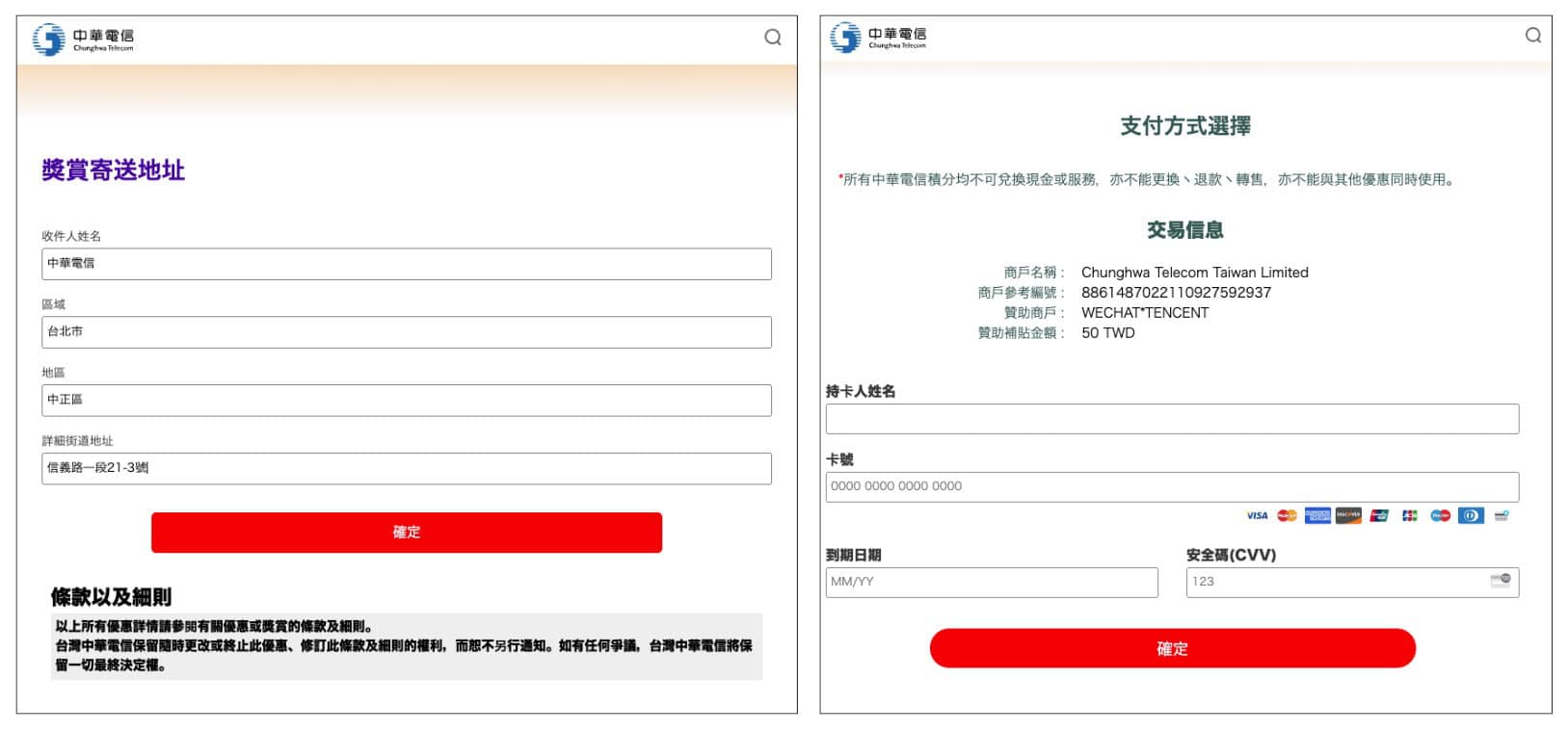Submit address with the red 確定 button
The width and height of the screenshot is (1568, 732).
click(x=407, y=533)
